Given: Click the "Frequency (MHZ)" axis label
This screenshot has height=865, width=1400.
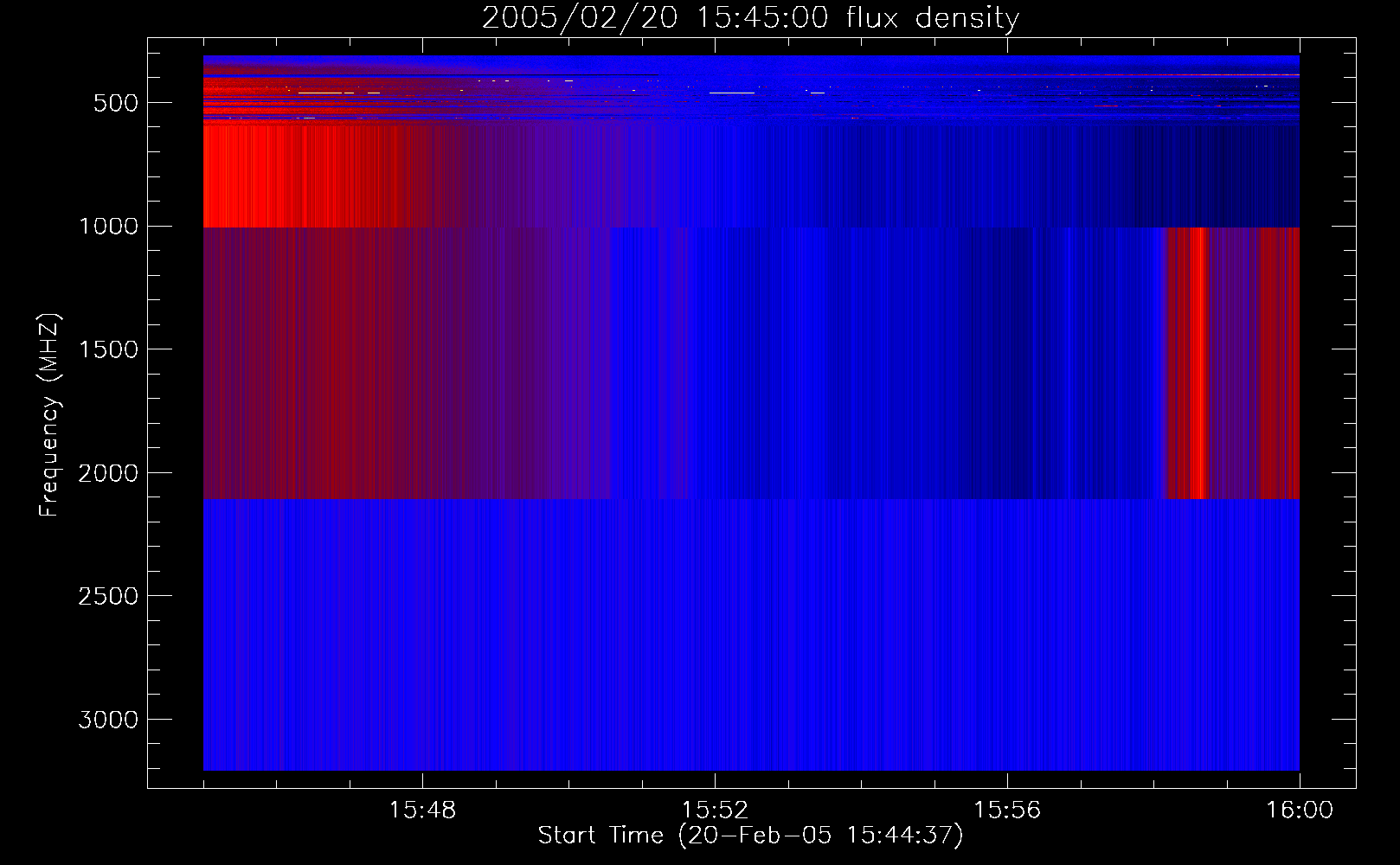Looking at the screenshot, I should (49, 415).
